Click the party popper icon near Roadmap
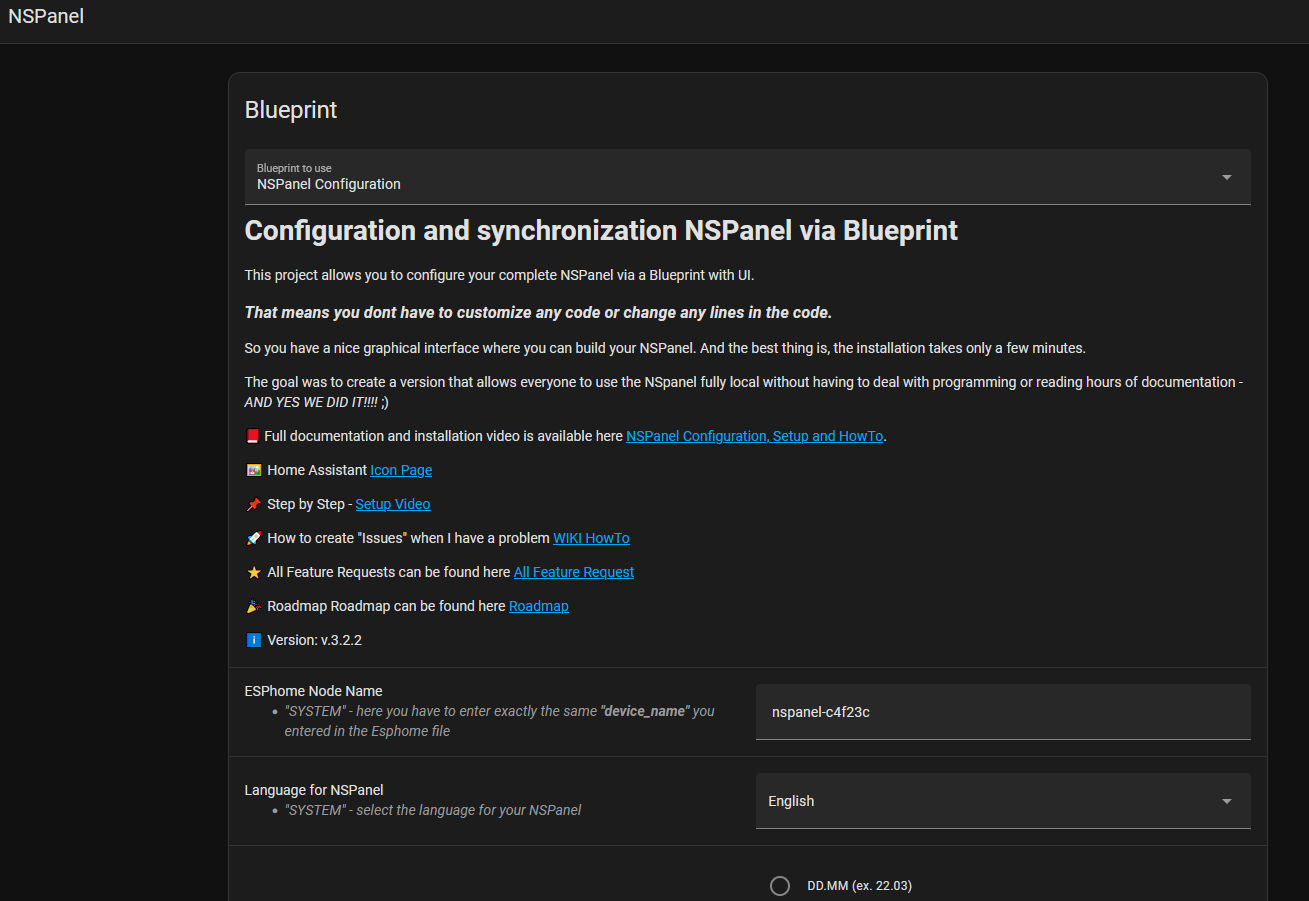The image size is (1309, 901). (x=253, y=606)
